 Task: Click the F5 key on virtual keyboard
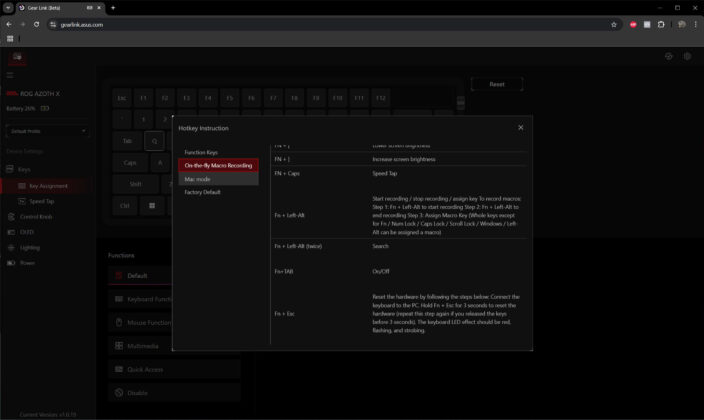coord(229,98)
